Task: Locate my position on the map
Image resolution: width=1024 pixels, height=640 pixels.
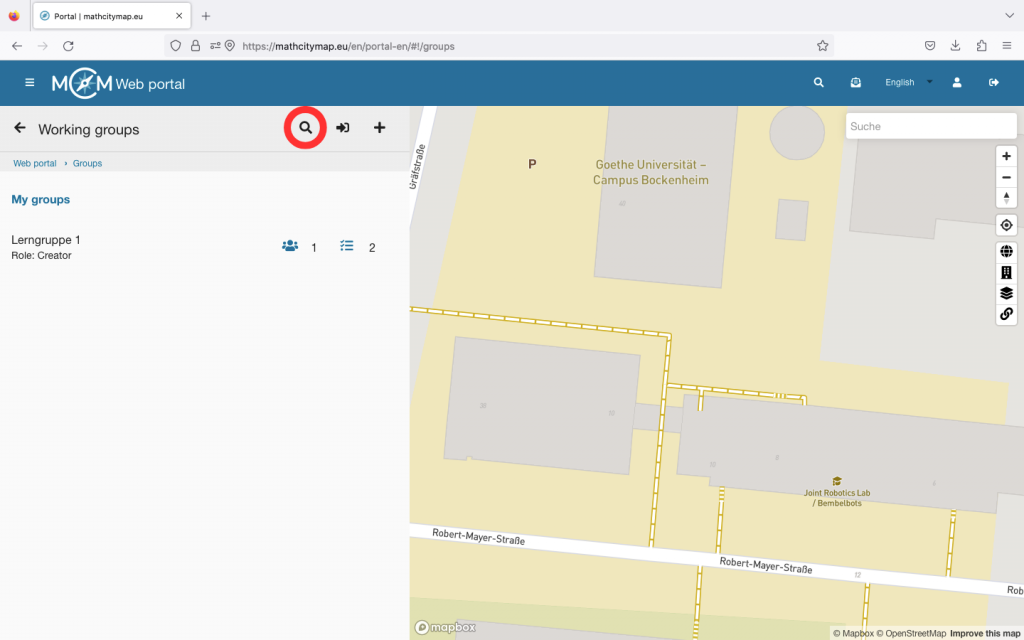Action: coord(1006,225)
